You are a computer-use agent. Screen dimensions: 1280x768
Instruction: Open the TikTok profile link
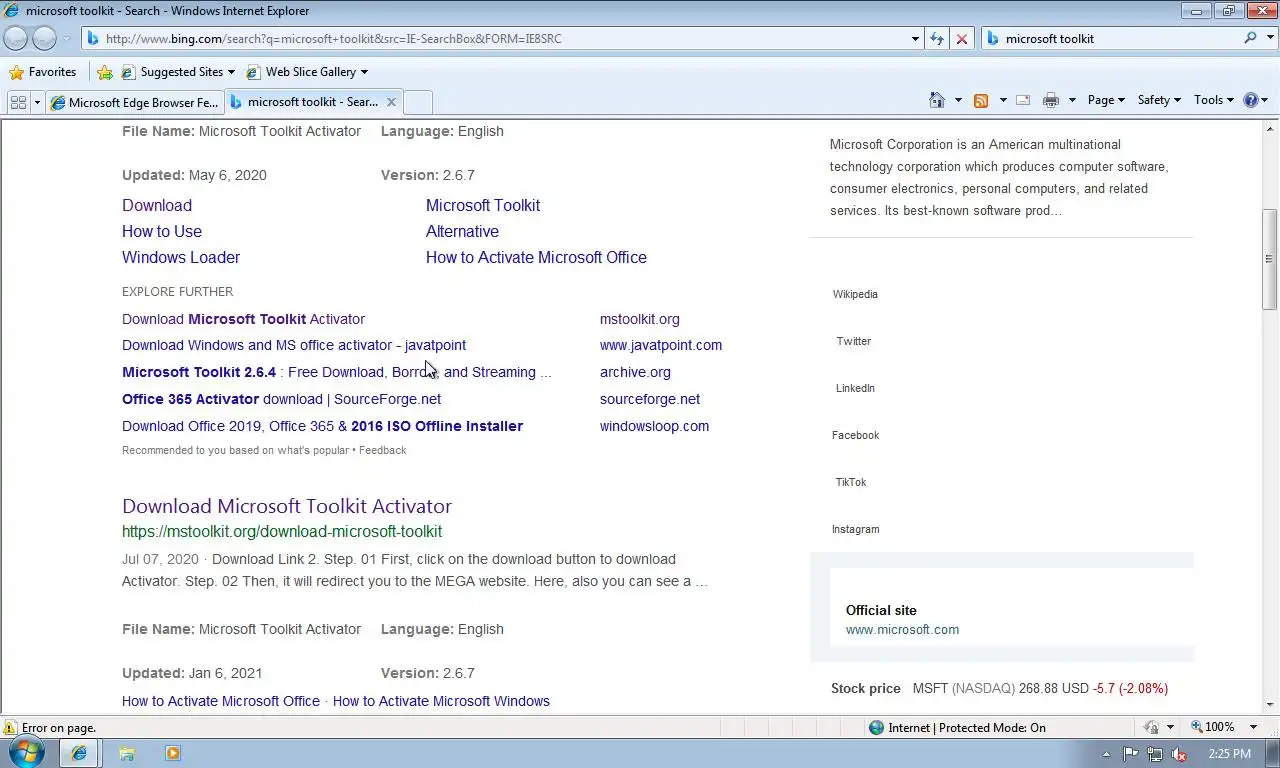pos(851,482)
